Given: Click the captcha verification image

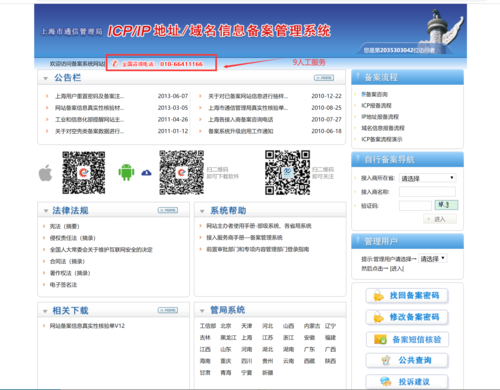Looking at the screenshot, I should 446,205.
